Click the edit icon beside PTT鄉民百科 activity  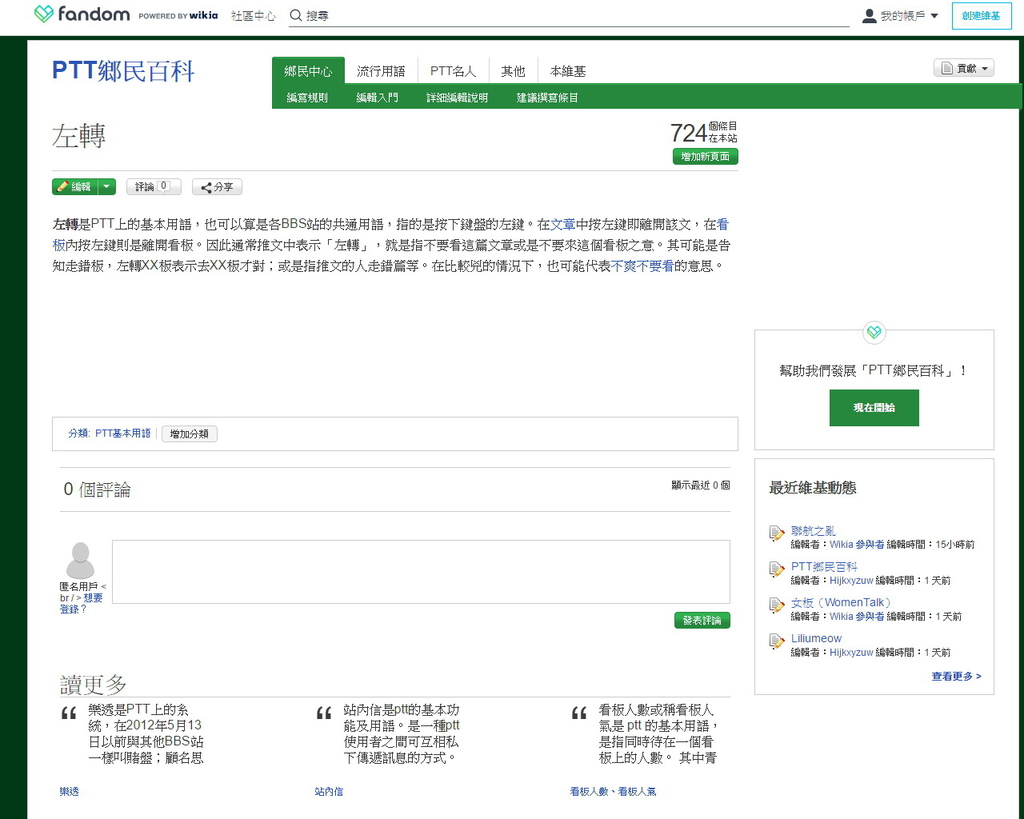776,569
